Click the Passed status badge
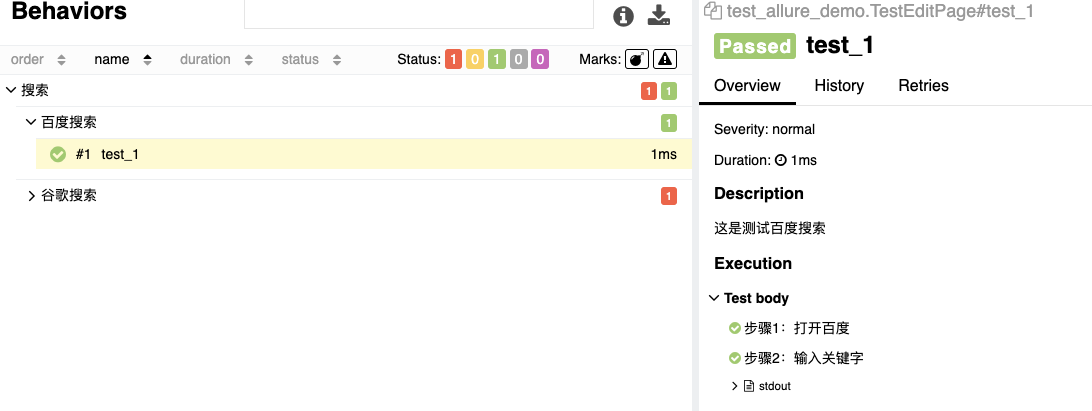Screen dimensions: 1092x411 coord(755,46)
